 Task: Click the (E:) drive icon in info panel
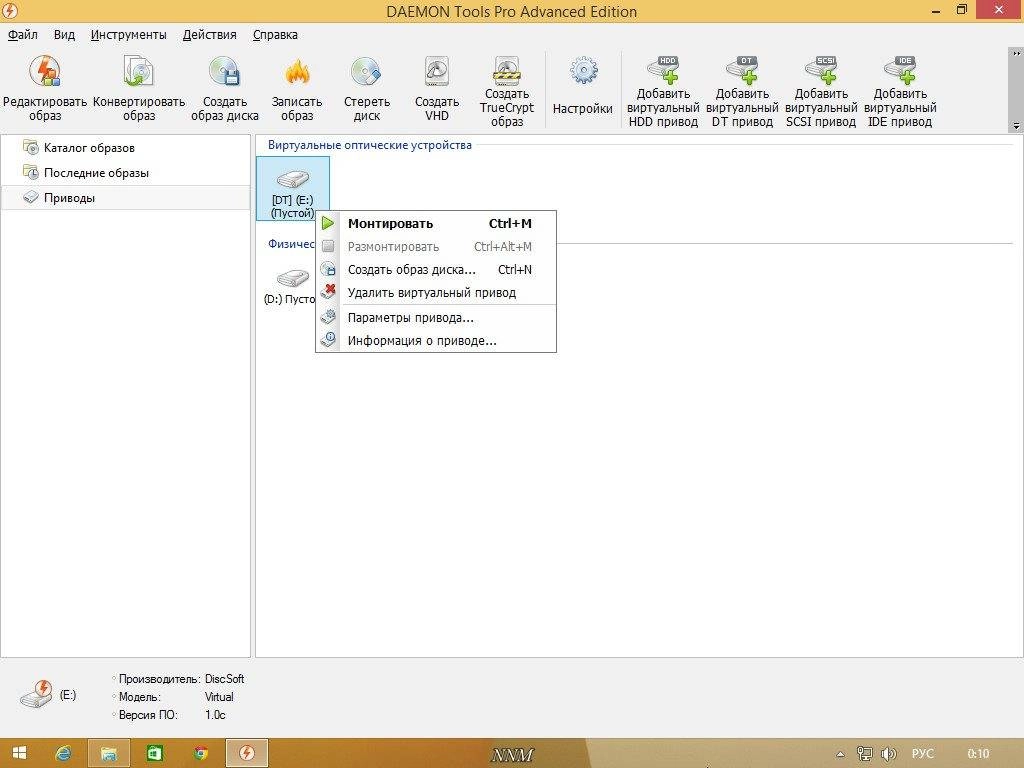(36, 696)
